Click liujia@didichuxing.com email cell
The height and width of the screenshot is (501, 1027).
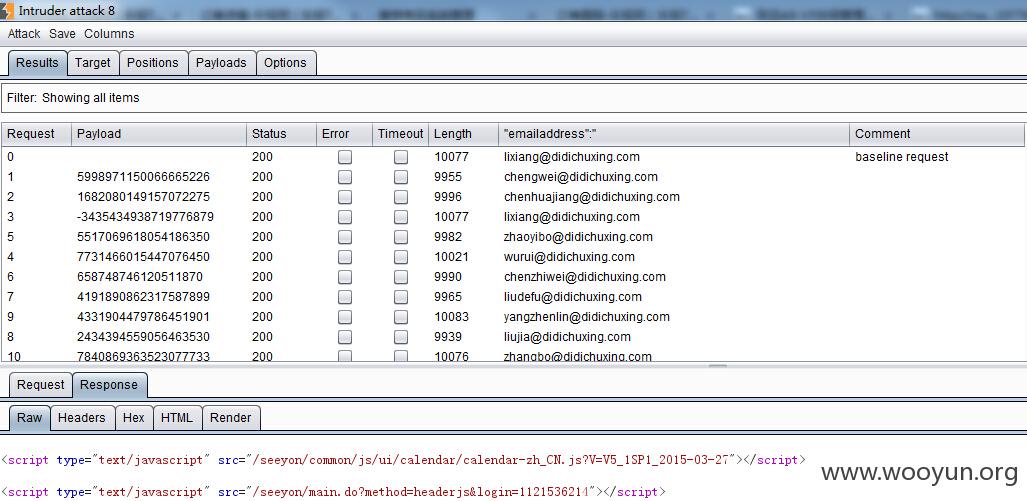(567, 337)
